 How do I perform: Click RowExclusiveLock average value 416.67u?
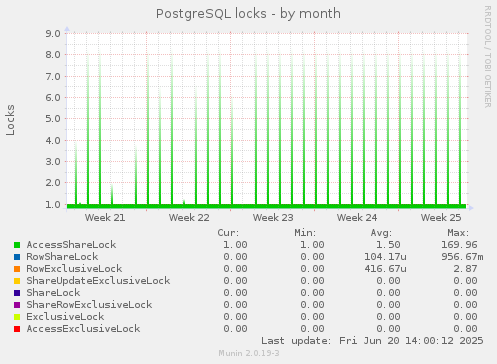(385, 269)
